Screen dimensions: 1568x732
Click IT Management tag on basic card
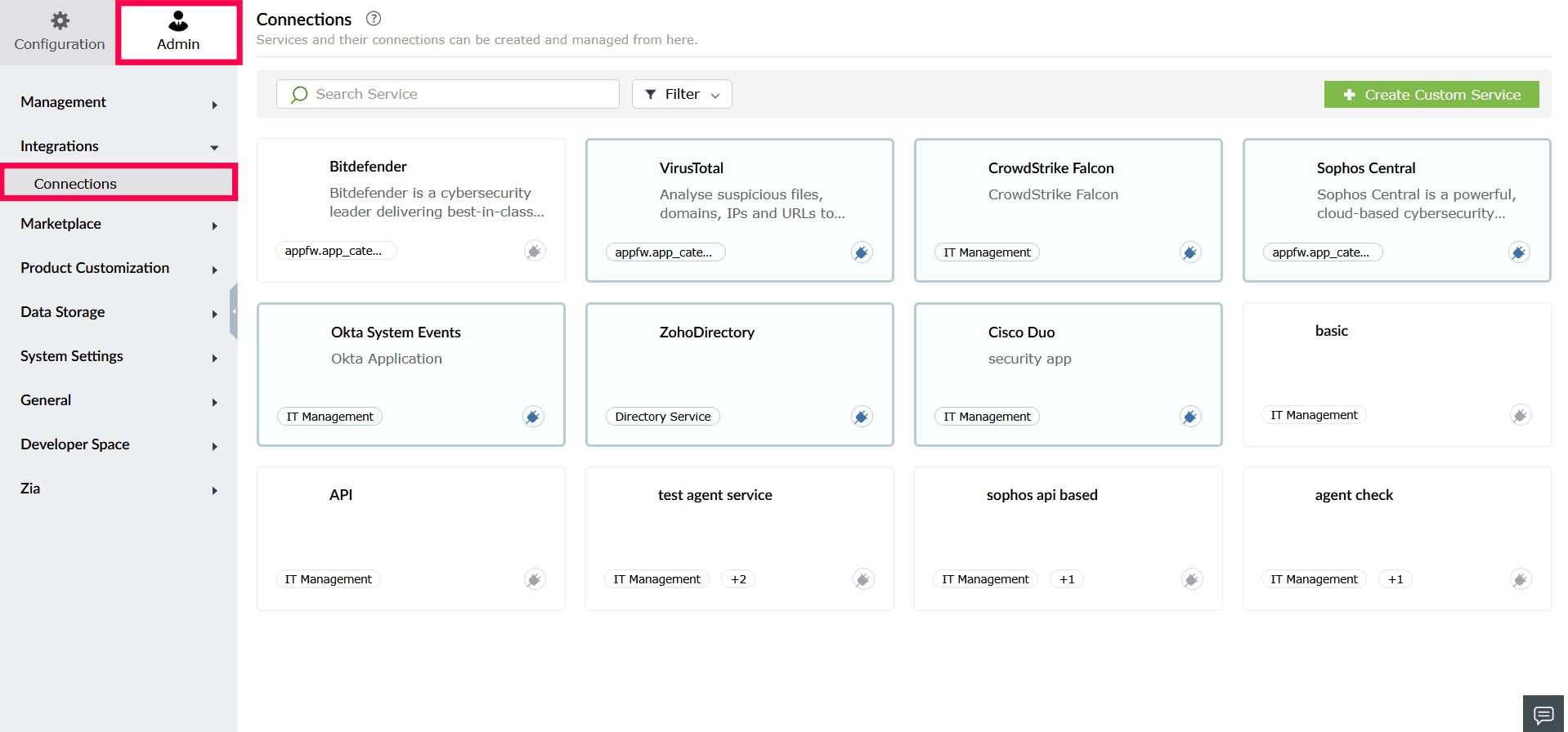coord(1314,415)
